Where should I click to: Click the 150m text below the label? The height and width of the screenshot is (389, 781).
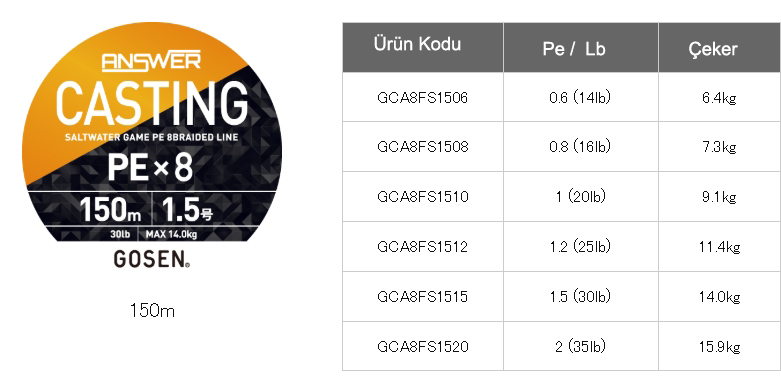[x=152, y=311]
